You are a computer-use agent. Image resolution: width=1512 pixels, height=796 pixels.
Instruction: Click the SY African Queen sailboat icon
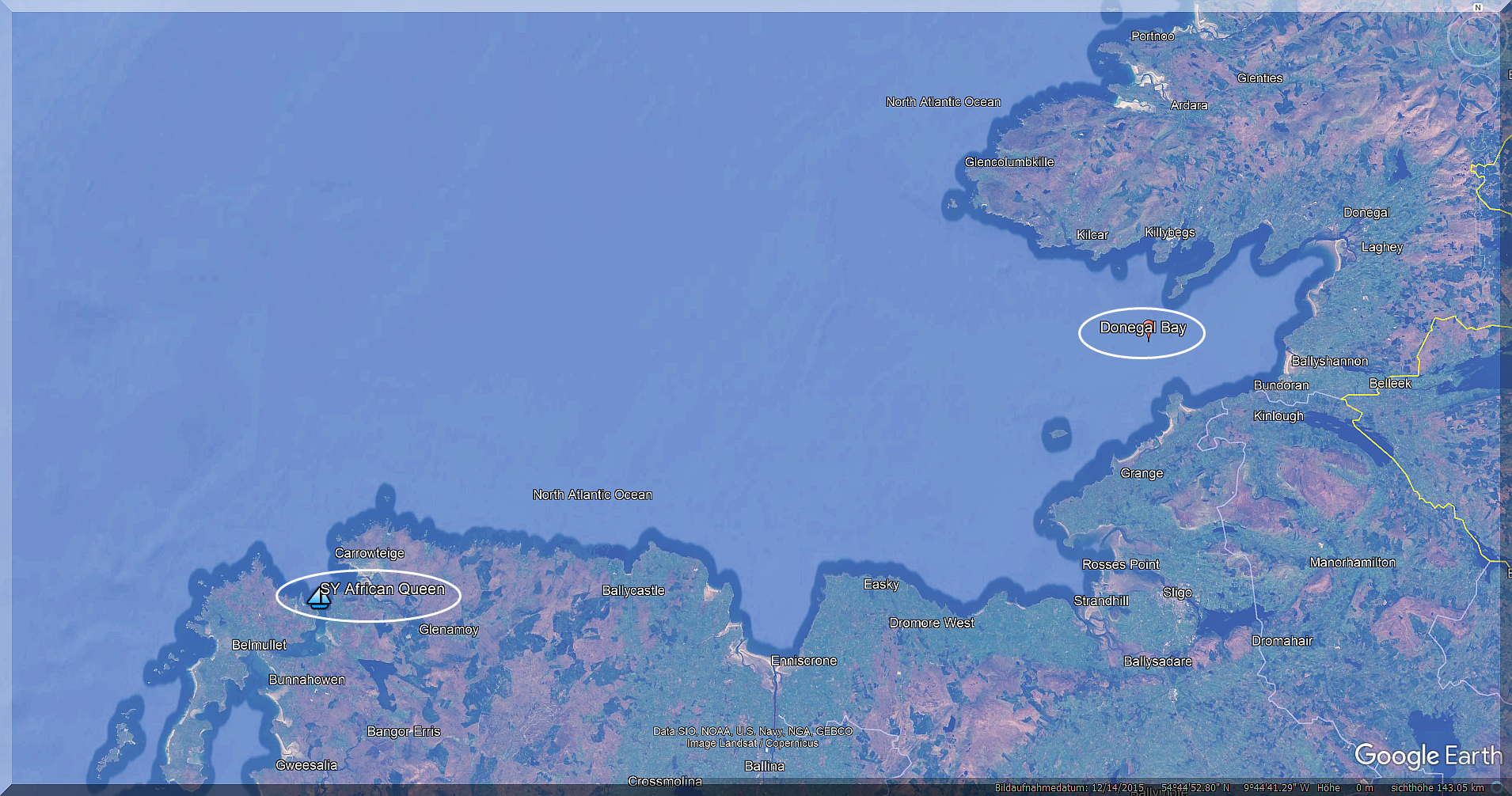pyautogui.click(x=318, y=598)
